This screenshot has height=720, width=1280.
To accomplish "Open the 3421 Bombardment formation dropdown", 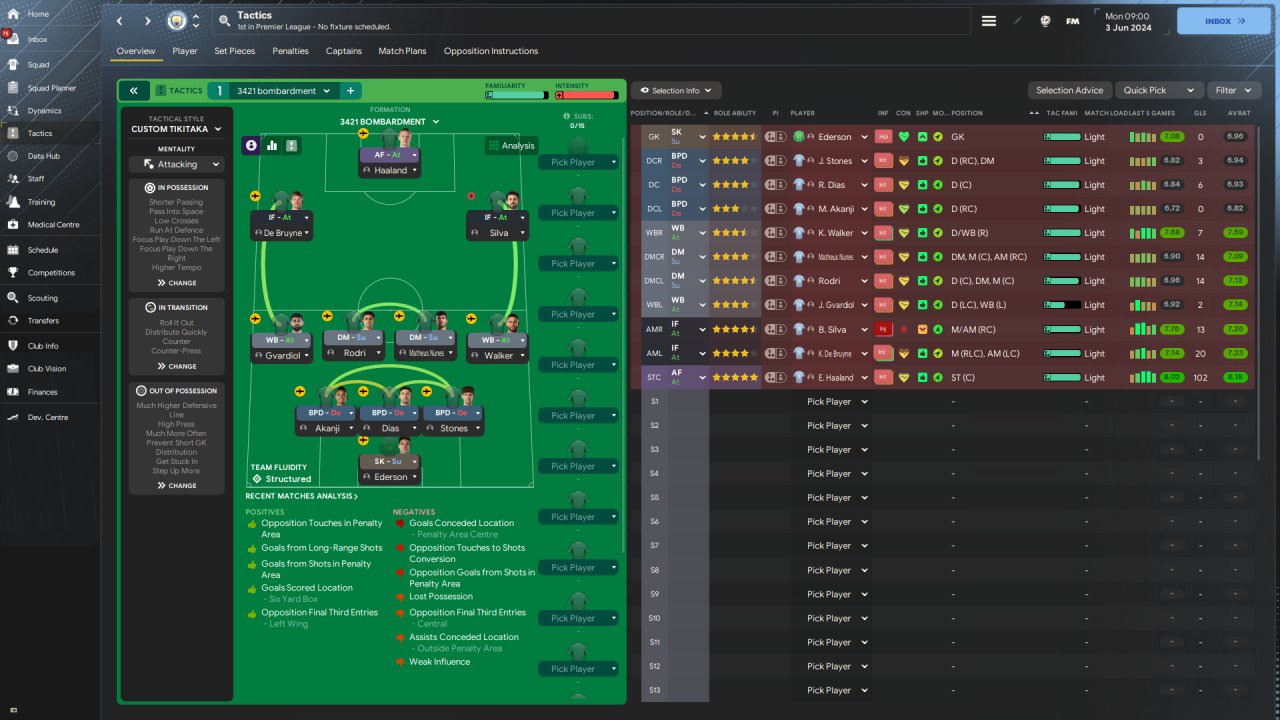I will 390,122.
